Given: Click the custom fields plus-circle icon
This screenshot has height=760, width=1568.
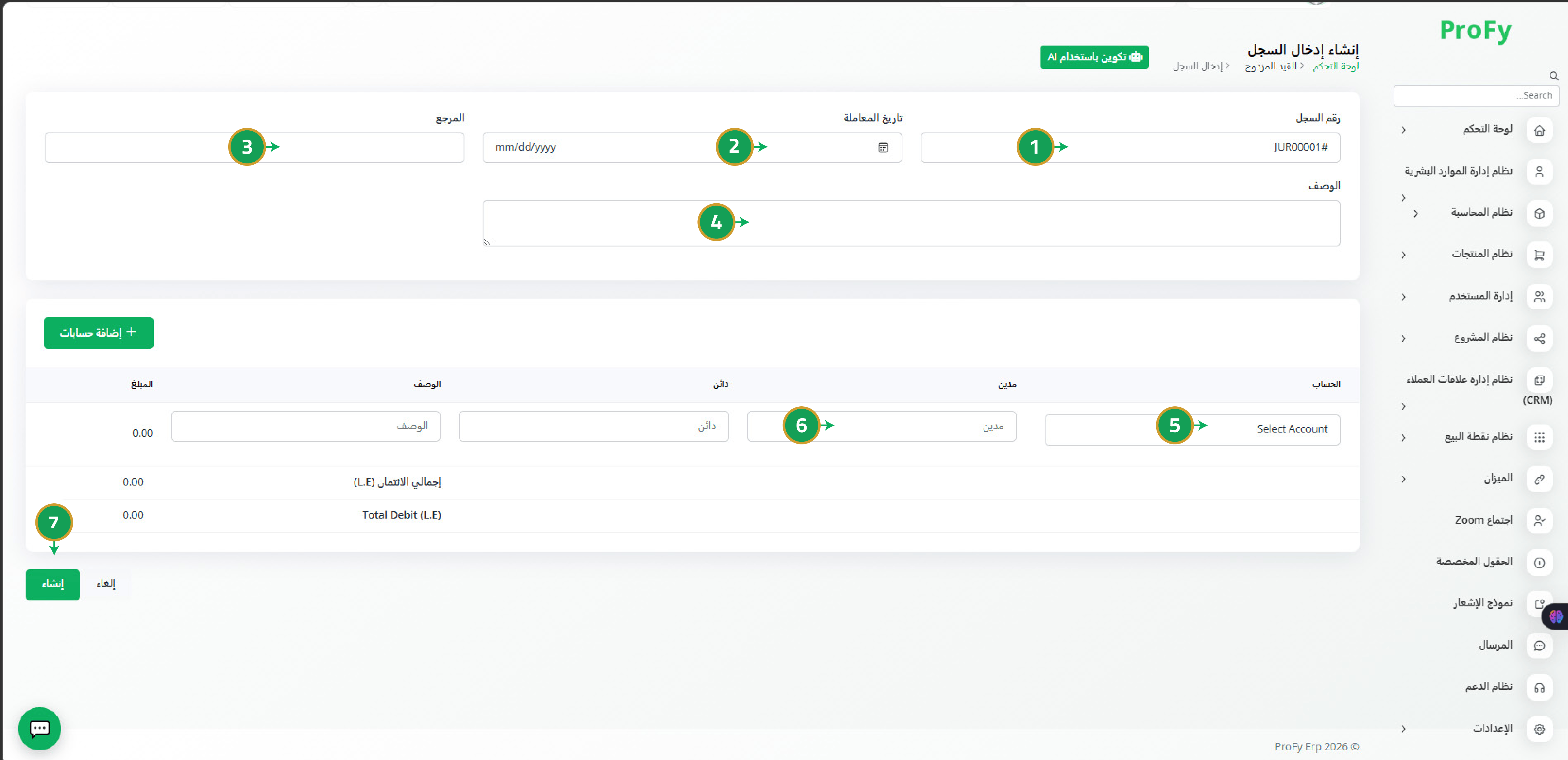Looking at the screenshot, I should [x=1539, y=563].
